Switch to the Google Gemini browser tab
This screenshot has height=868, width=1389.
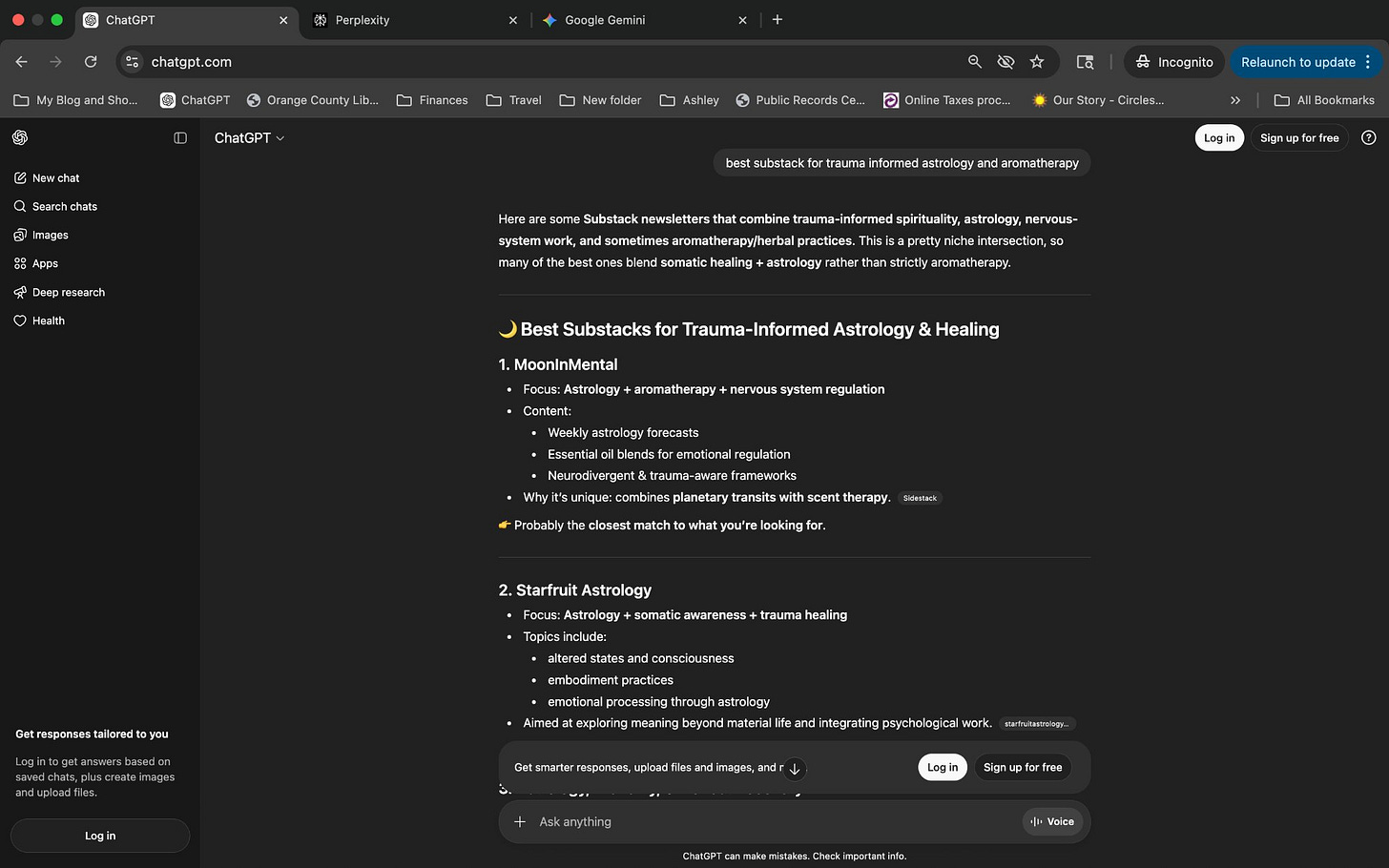coord(644,20)
